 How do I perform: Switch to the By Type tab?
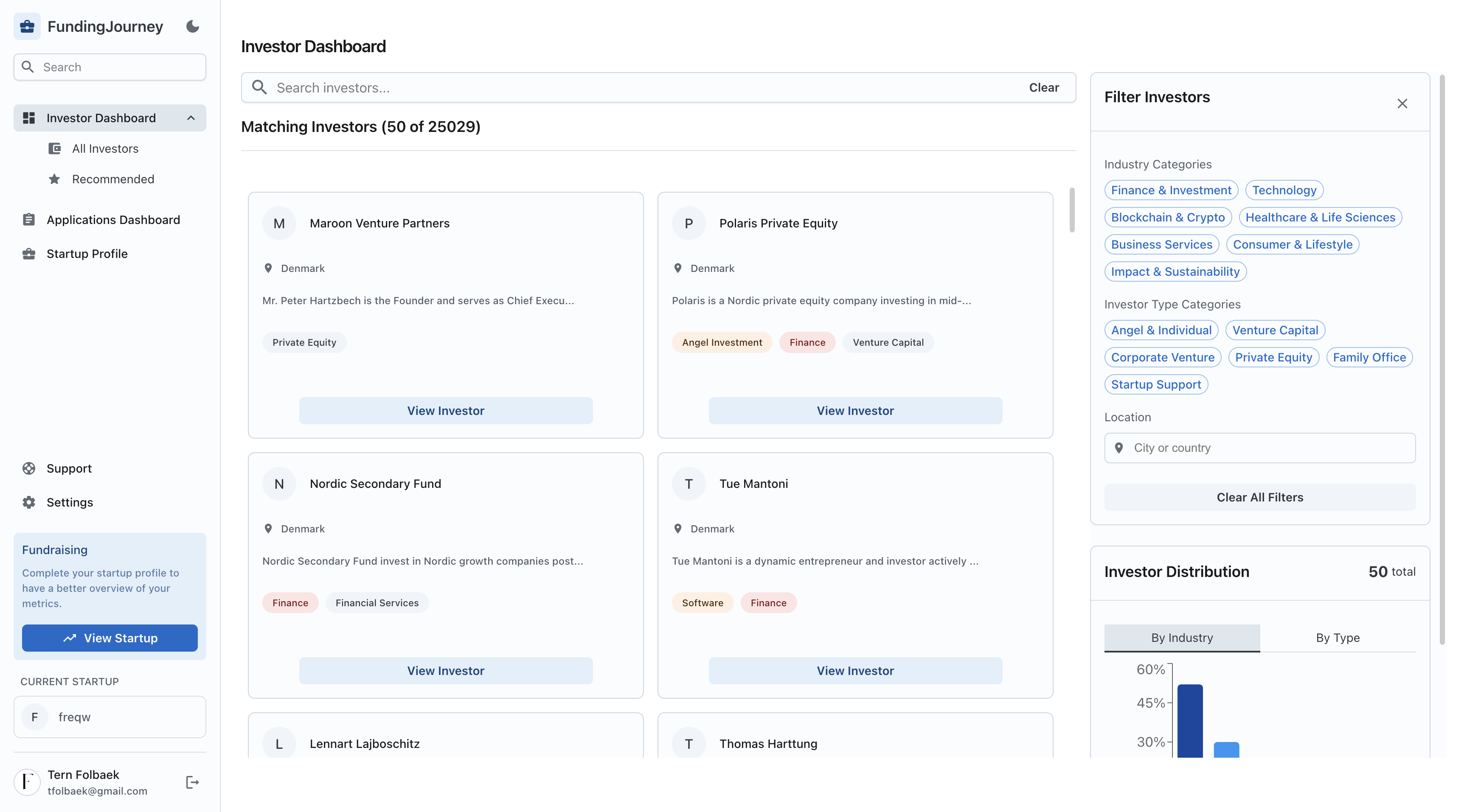(1337, 637)
